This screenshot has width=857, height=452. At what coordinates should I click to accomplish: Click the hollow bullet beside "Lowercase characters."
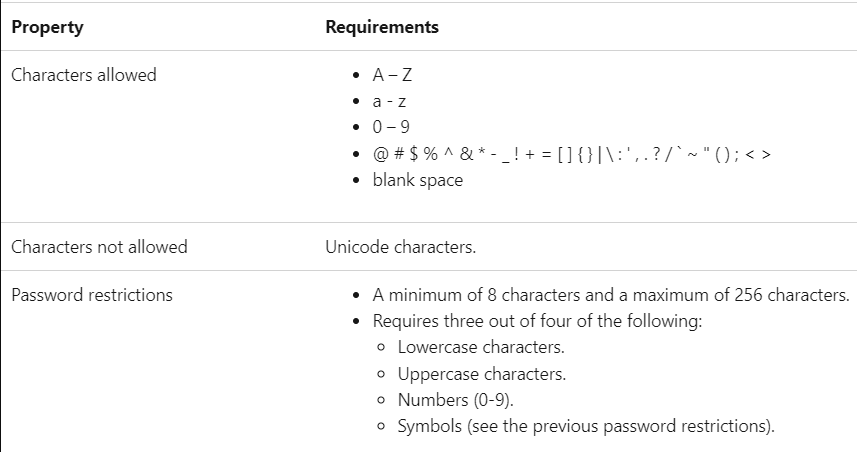[x=383, y=349]
